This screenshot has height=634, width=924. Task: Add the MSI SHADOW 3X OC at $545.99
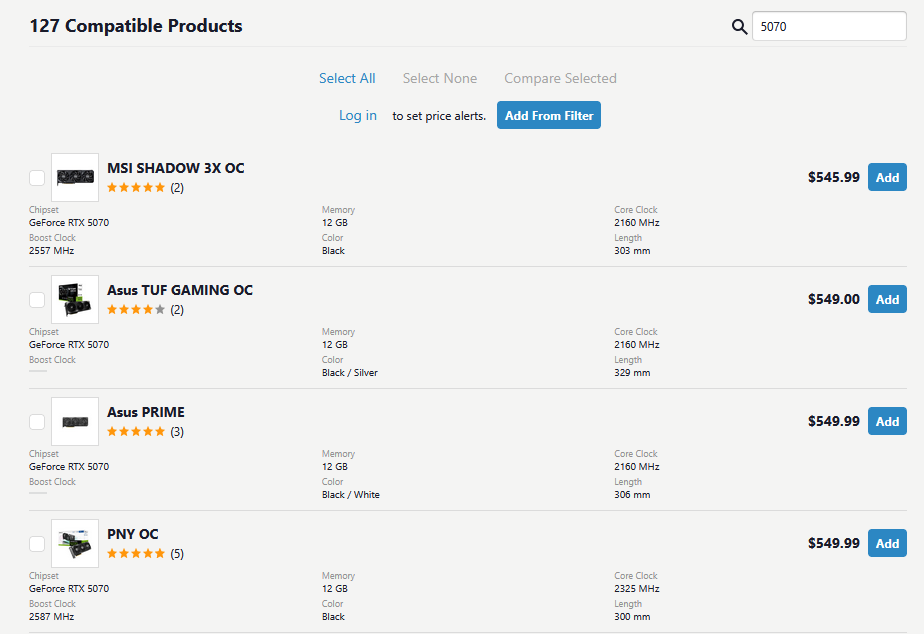pyautogui.click(x=887, y=177)
